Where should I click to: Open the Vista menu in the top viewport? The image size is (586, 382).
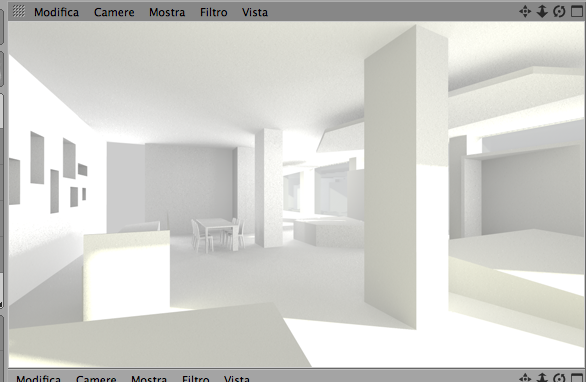255,12
